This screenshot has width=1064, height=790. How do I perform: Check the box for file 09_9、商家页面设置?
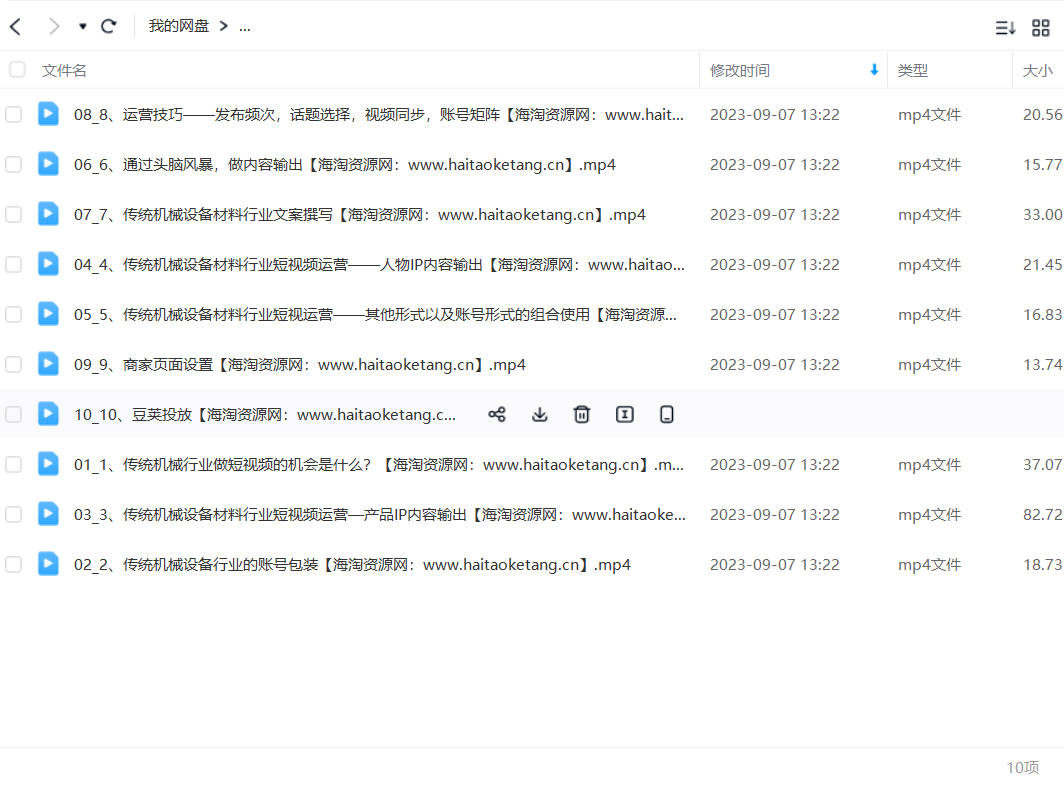coord(14,364)
